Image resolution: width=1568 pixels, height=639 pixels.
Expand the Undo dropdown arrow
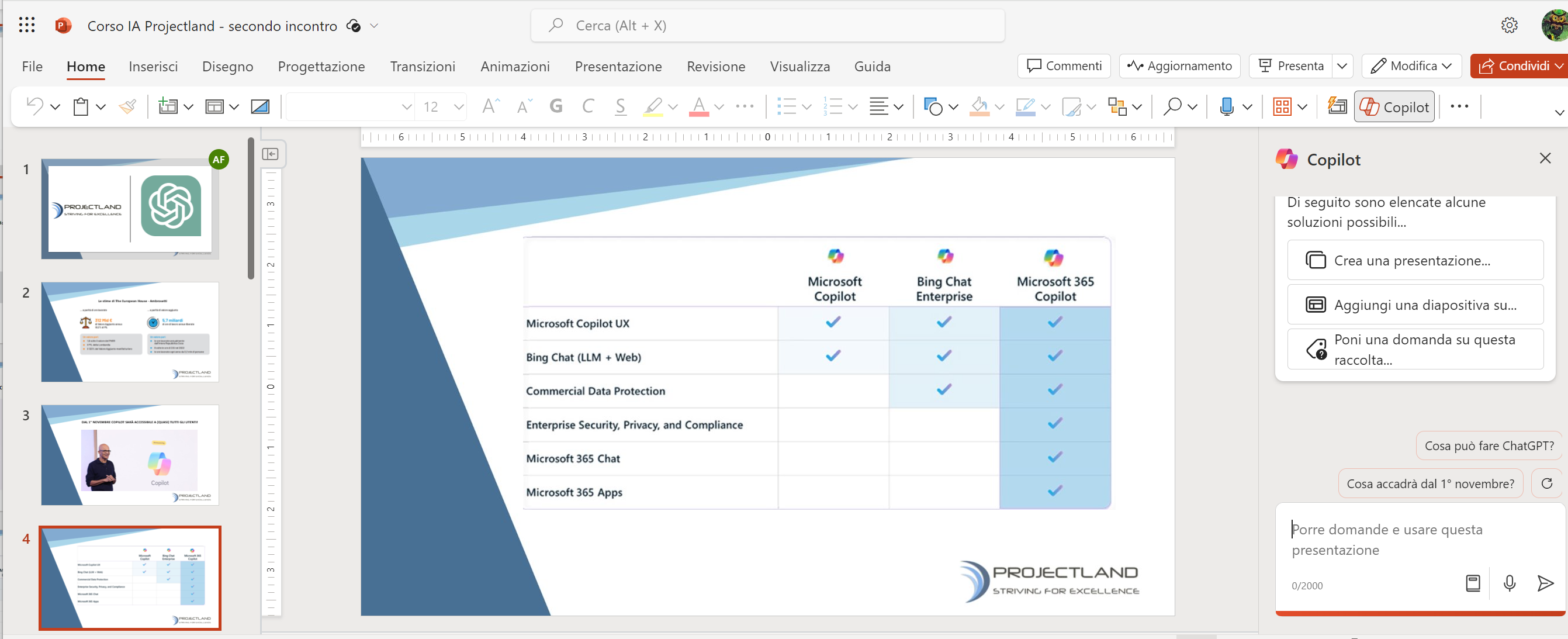(x=56, y=107)
